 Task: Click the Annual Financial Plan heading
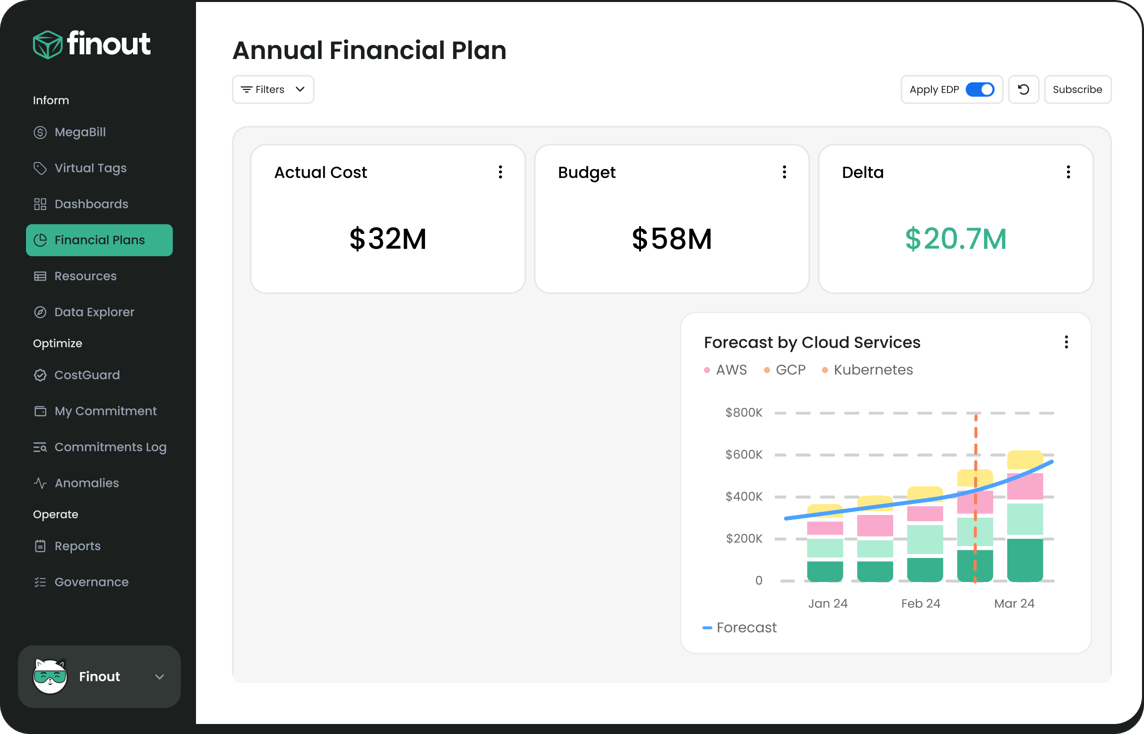pos(369,50)
